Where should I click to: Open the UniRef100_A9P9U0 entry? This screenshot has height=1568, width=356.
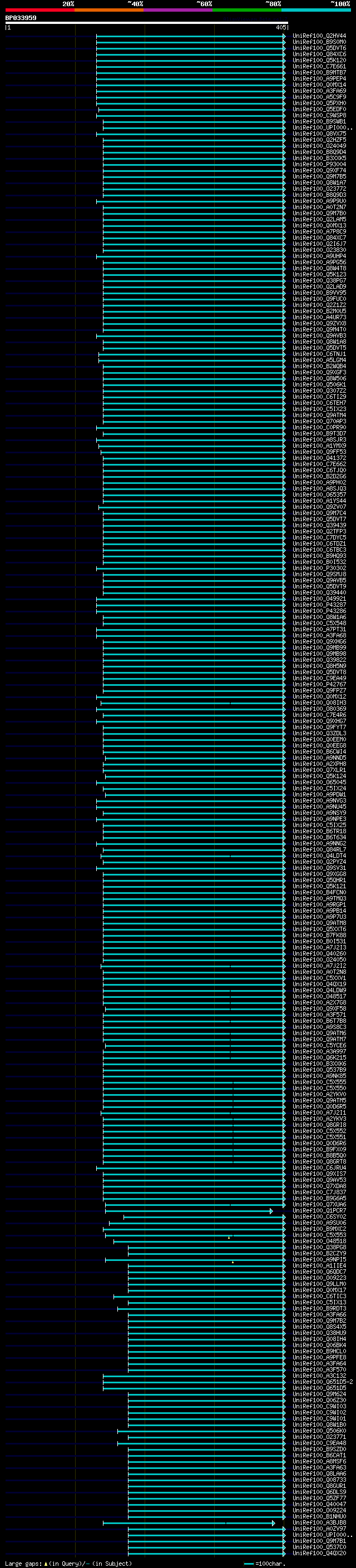(319, 201)
